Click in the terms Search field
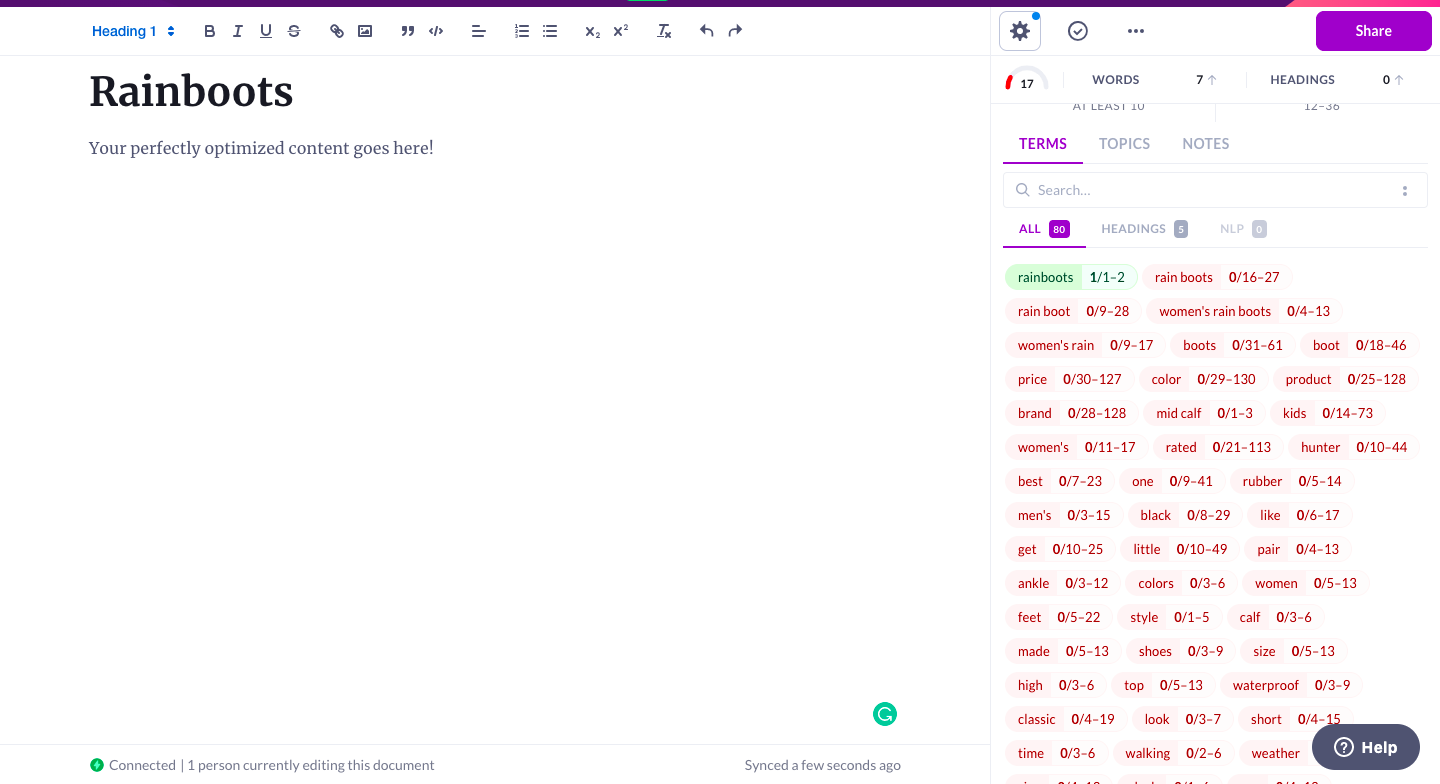 tap(1215, 190)
